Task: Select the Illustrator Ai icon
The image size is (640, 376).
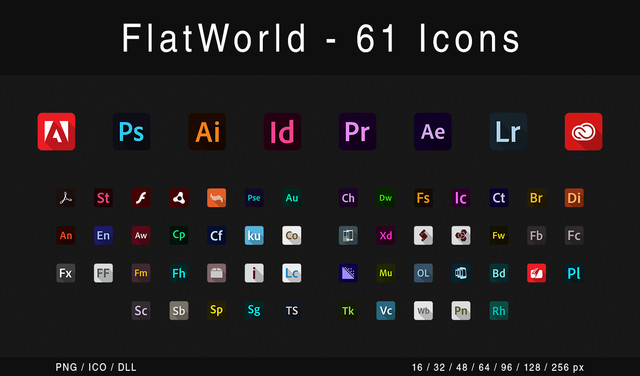Action: pos(207,131)
